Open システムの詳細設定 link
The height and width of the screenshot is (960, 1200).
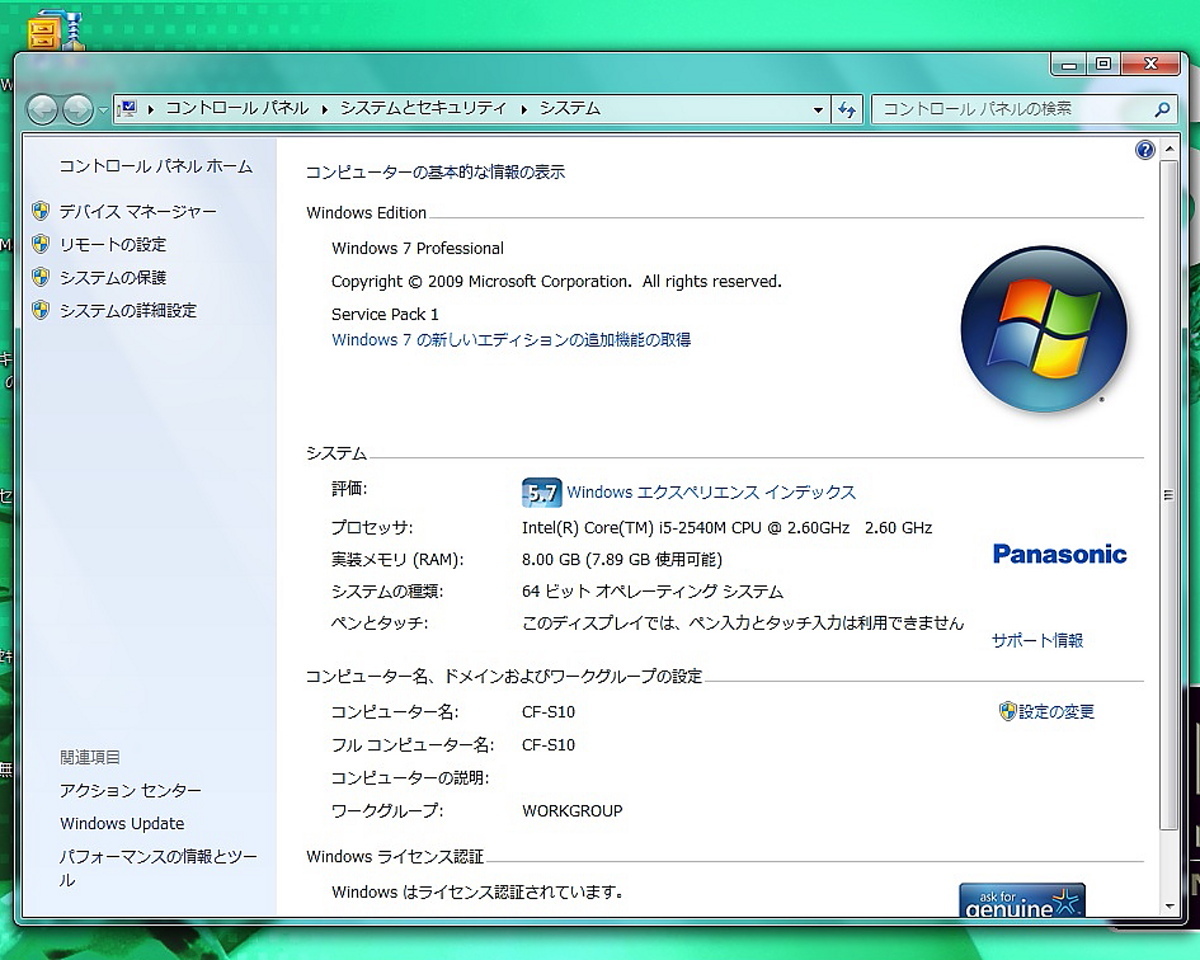click(x=128, y=310)
